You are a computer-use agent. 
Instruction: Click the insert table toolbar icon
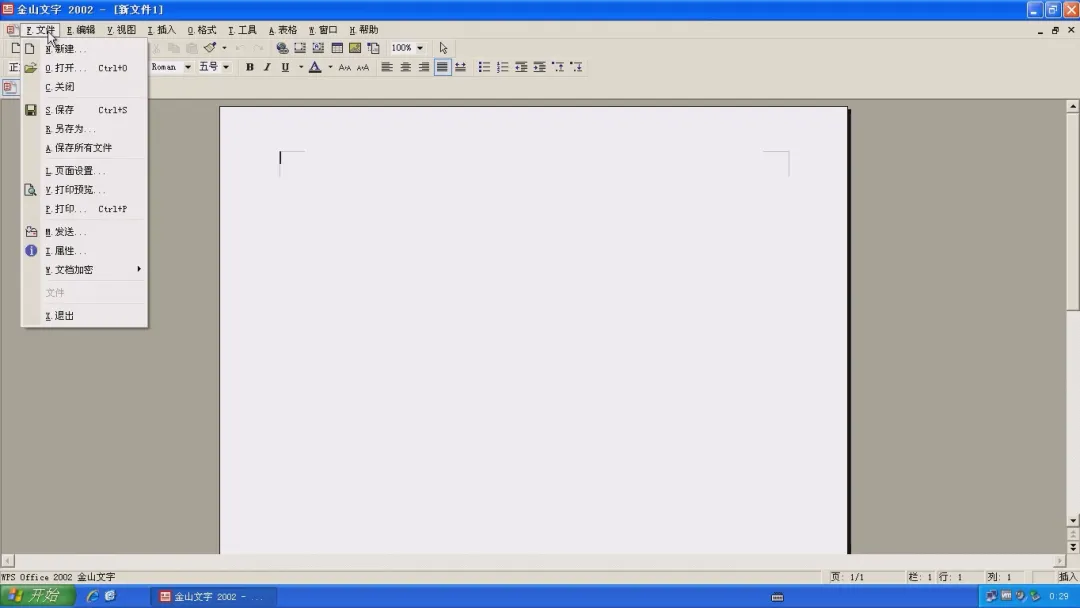[x=337, y=48]
